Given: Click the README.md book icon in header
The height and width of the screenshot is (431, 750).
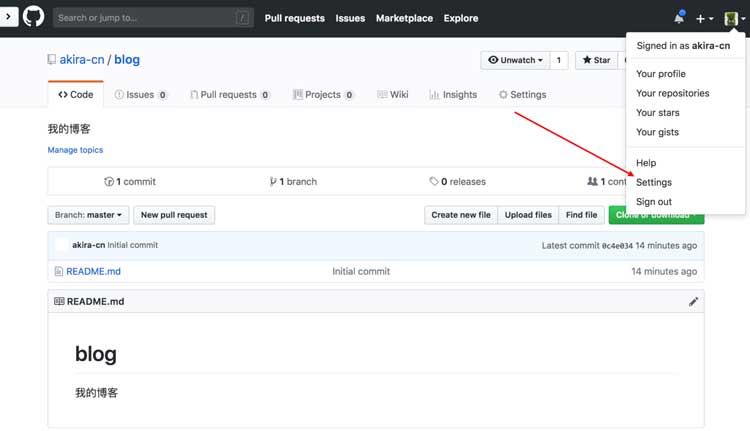Looking at the screenshot, I should (x=59, y=301).
